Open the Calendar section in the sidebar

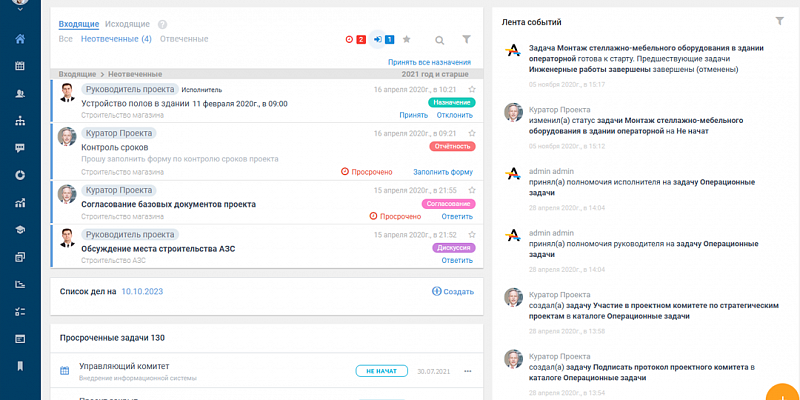point(20,66)
